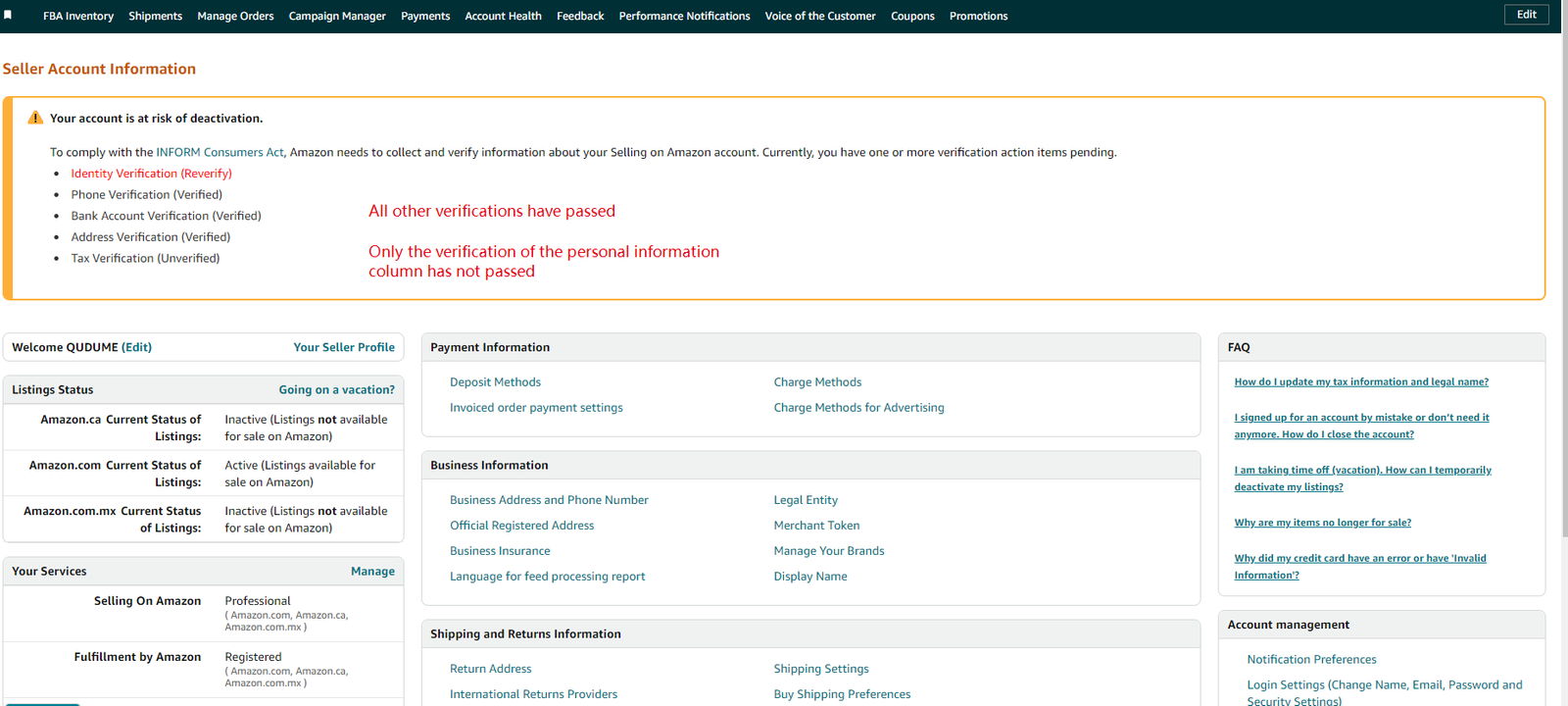This screenshot has width=1568, height=706.
Task: Open Deposit Methods under Payment Information
Action: [x=495, y=382]
